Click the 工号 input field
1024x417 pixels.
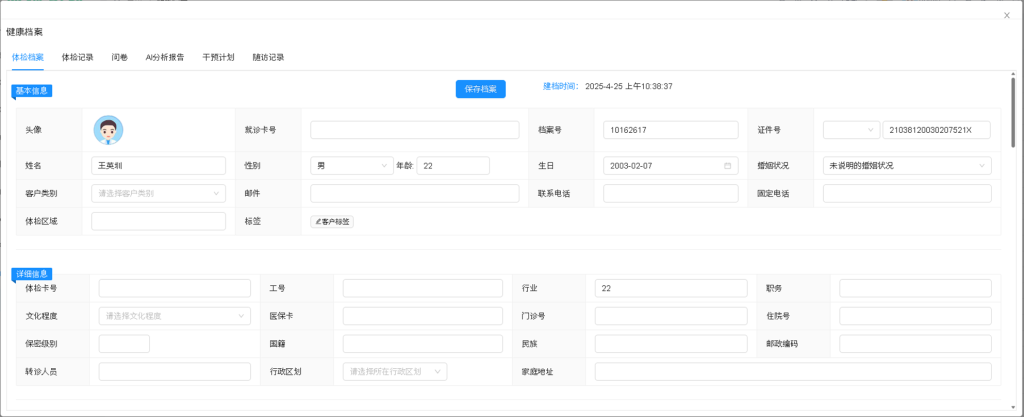(423, 288)
